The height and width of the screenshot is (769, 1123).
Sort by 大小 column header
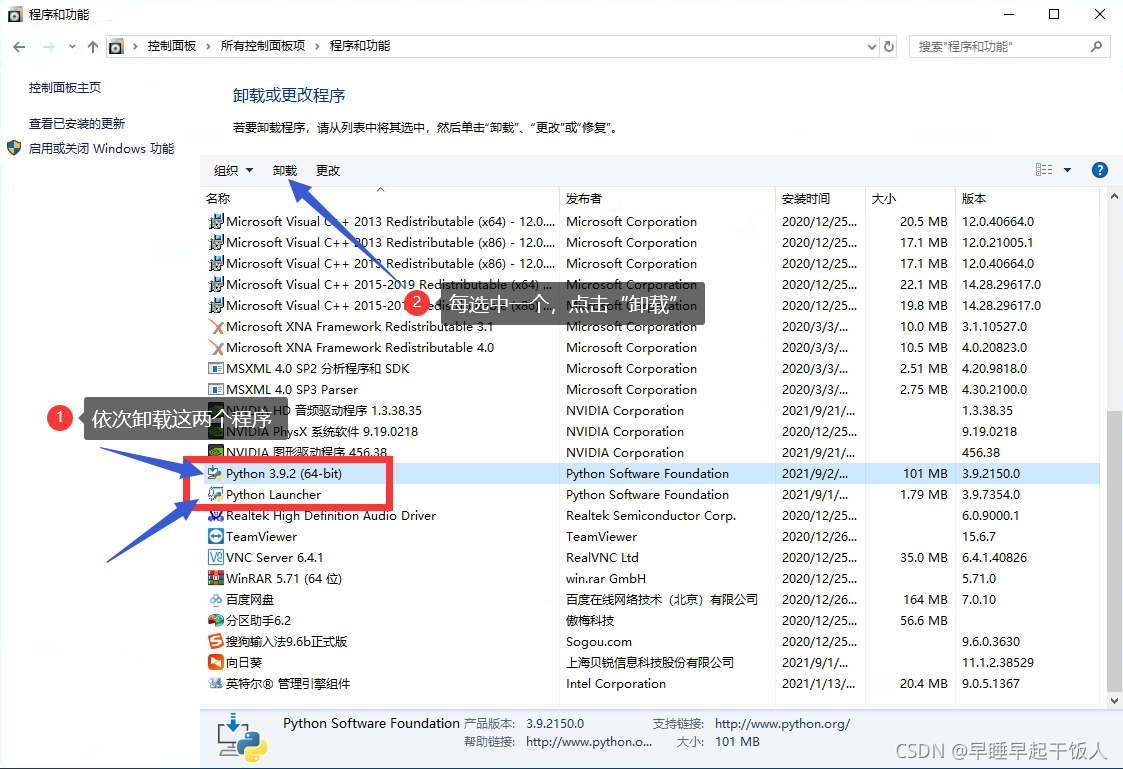pos(883,198)
